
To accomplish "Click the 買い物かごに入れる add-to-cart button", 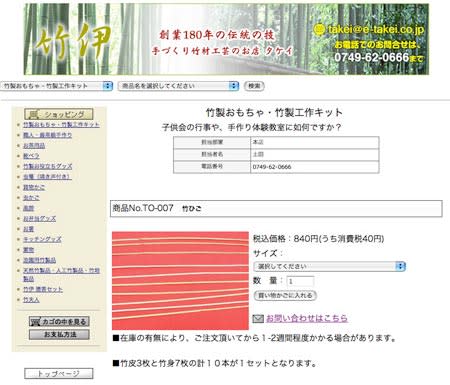I will [285, 295].
